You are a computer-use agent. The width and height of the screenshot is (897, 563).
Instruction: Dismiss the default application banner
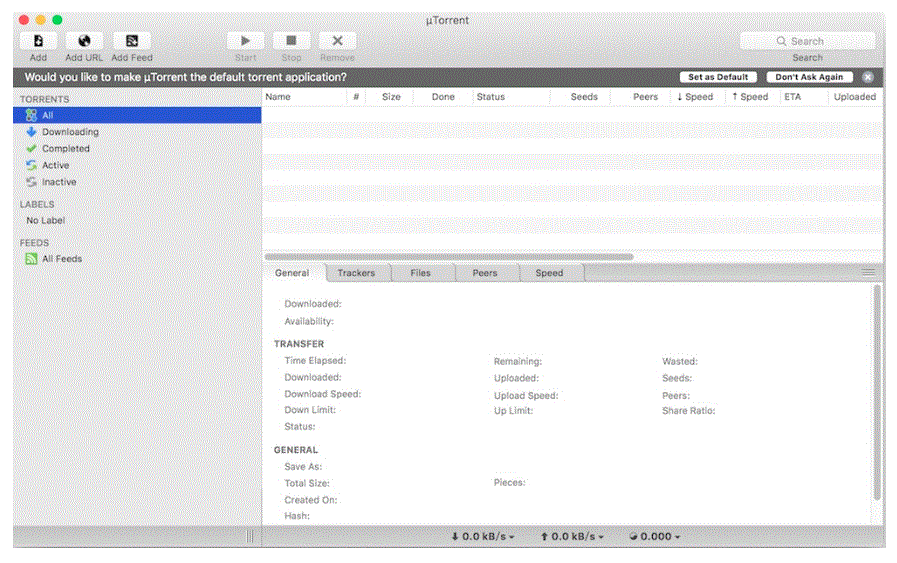tap(868, 77)
